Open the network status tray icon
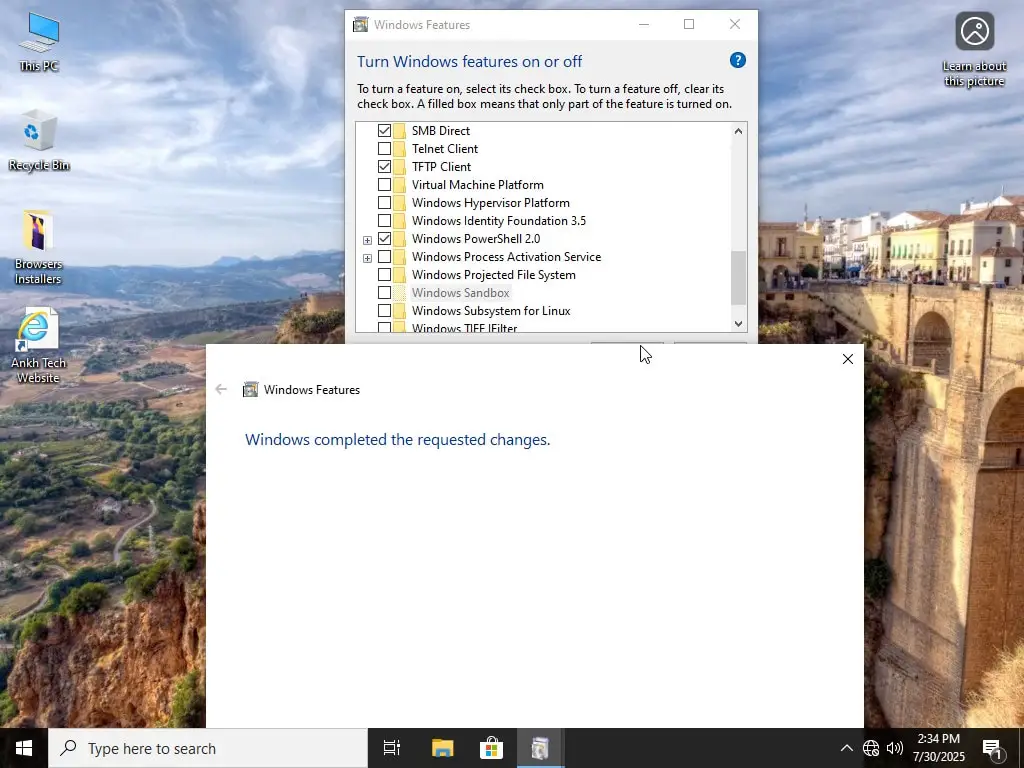1024x768 pixels. (871, 748)
